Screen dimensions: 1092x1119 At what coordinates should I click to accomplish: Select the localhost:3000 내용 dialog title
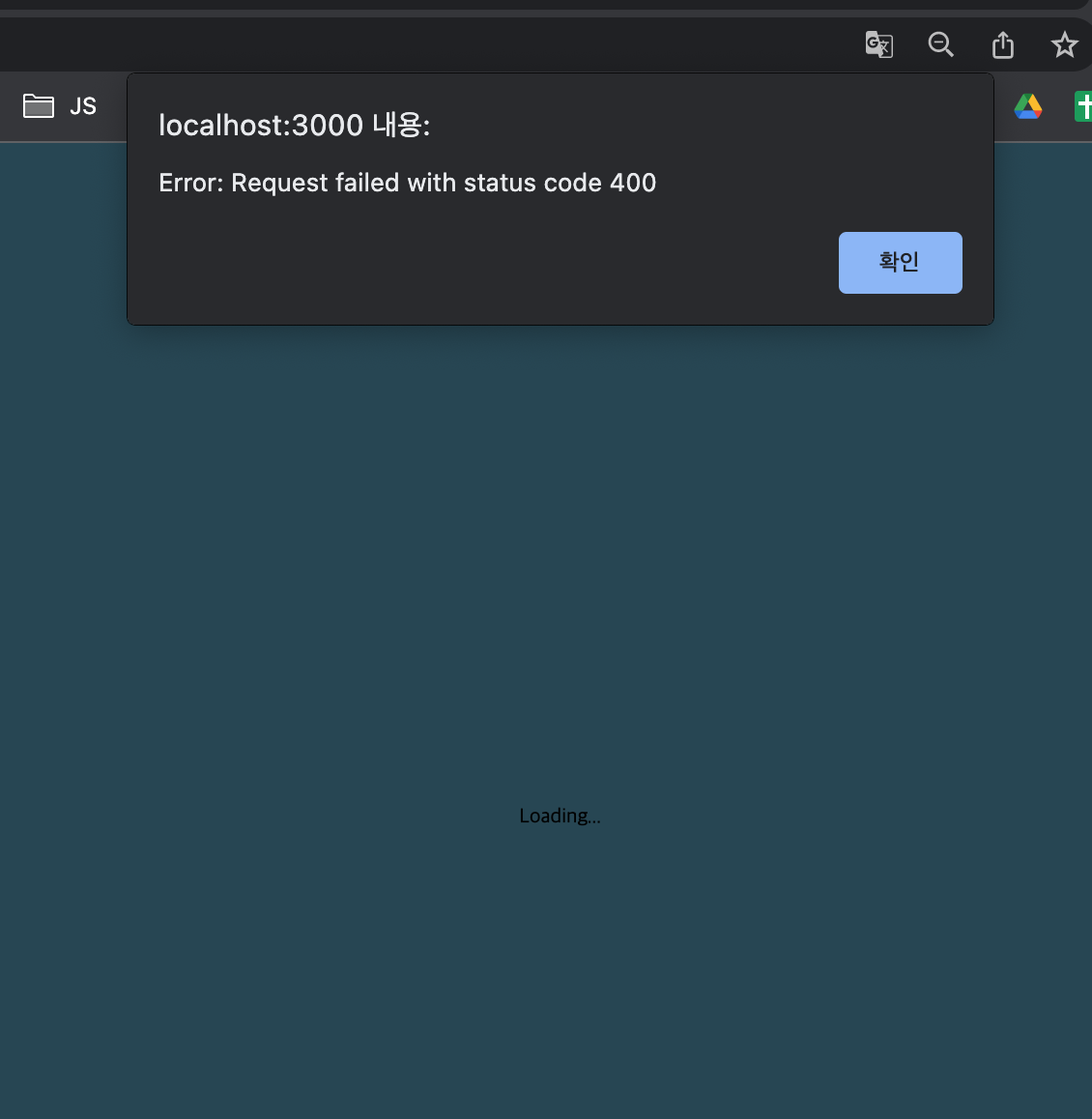[x=294, y=125]
